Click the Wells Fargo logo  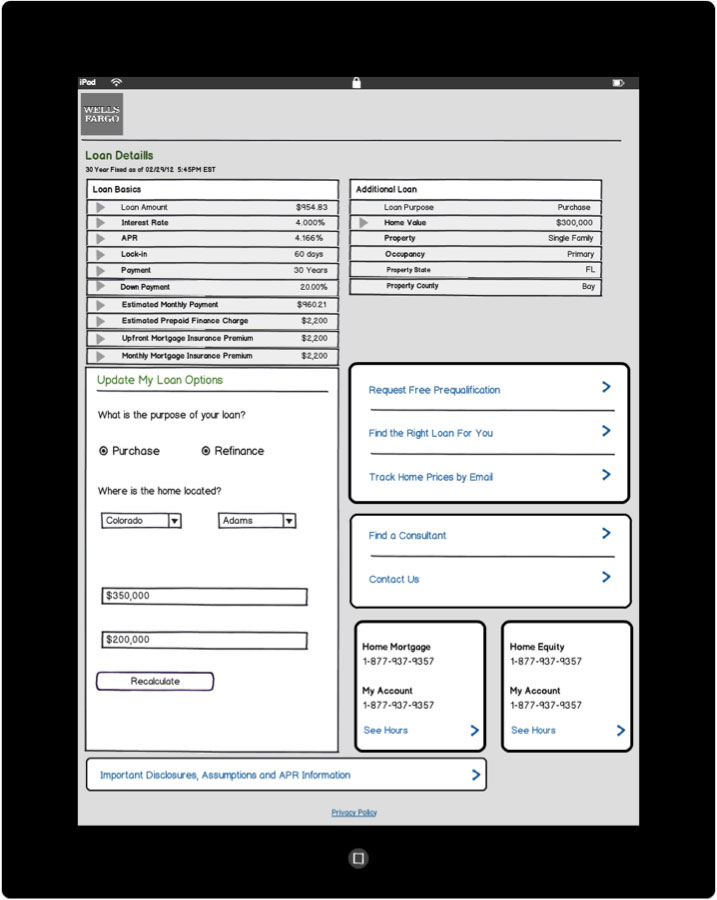coord(102,114)
